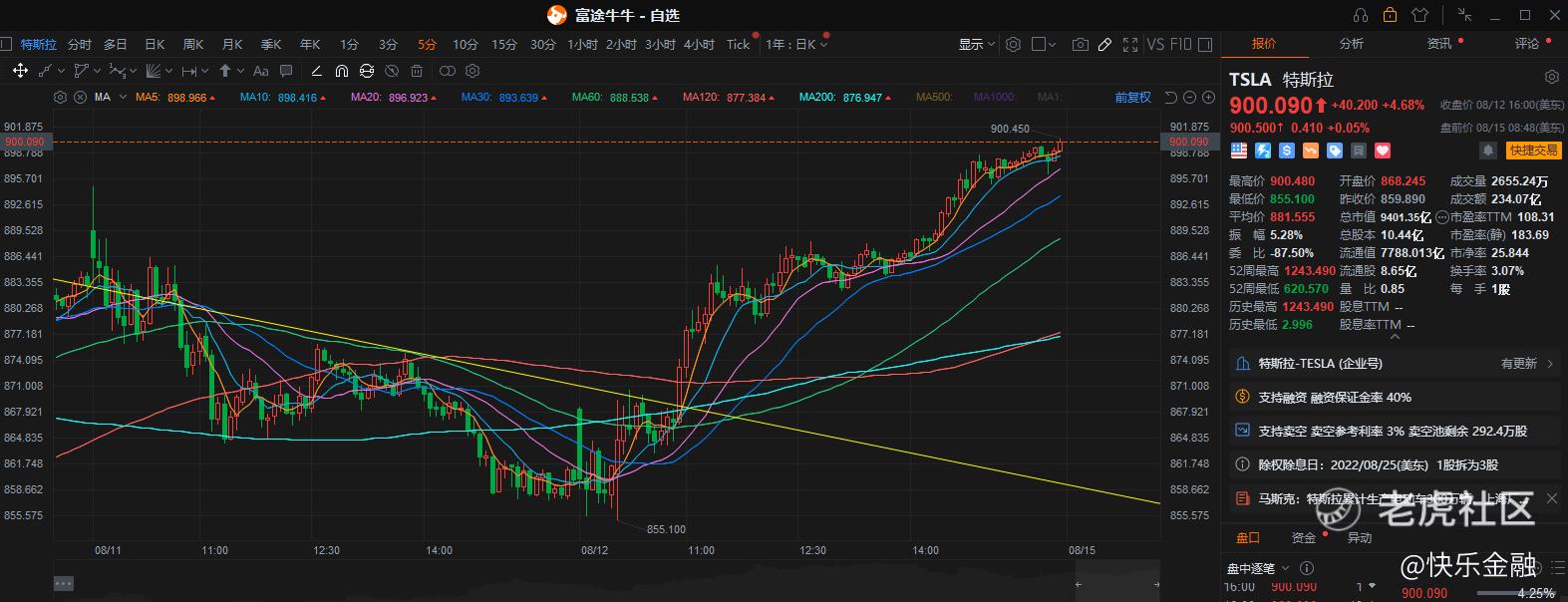Delete drawings with the trash icon
1568x602 pixels.
tap(417, 71)
